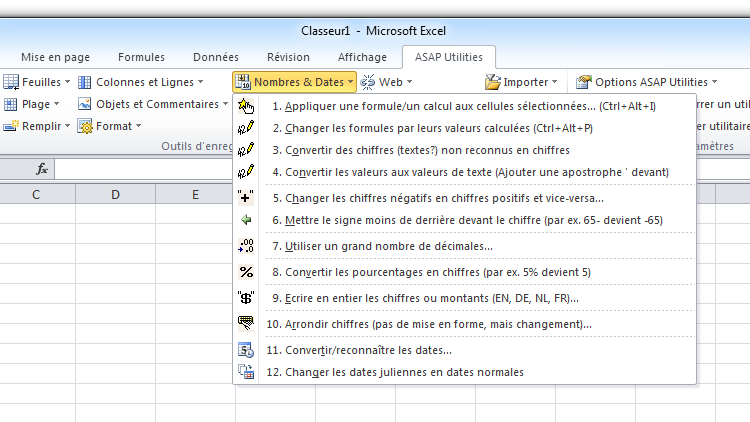
Task: Click the decimals icon of item 7
Action: (246, 246)
